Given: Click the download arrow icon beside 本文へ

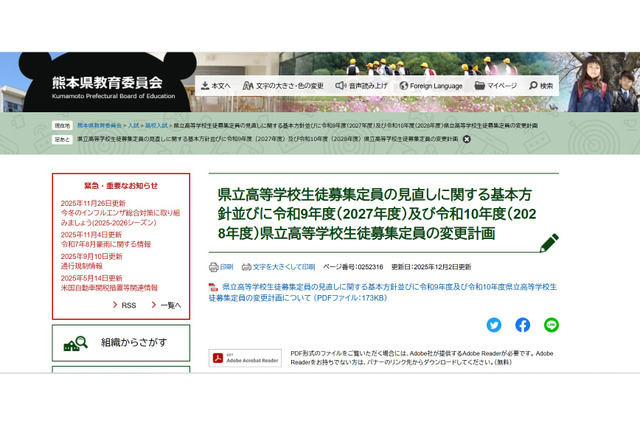Looking at the screenshot, I should click(205, 85).
